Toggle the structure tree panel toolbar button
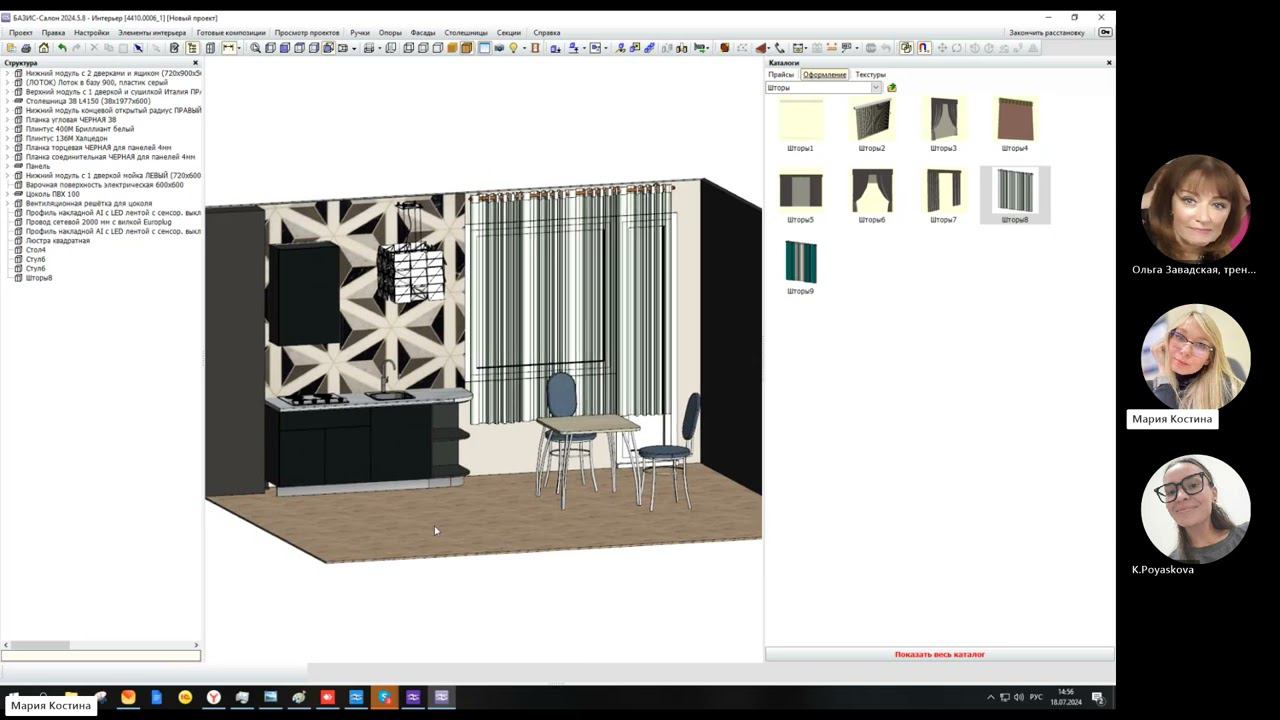 tap(192, 48)
